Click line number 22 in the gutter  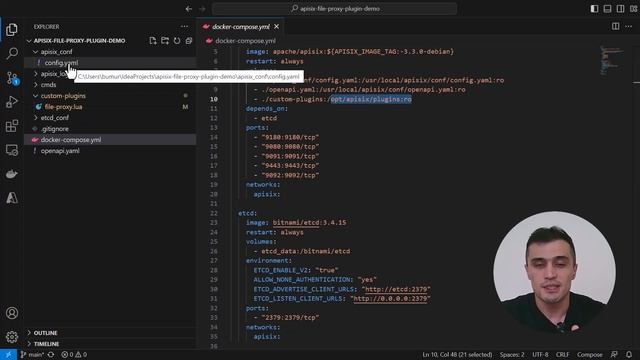213,213
